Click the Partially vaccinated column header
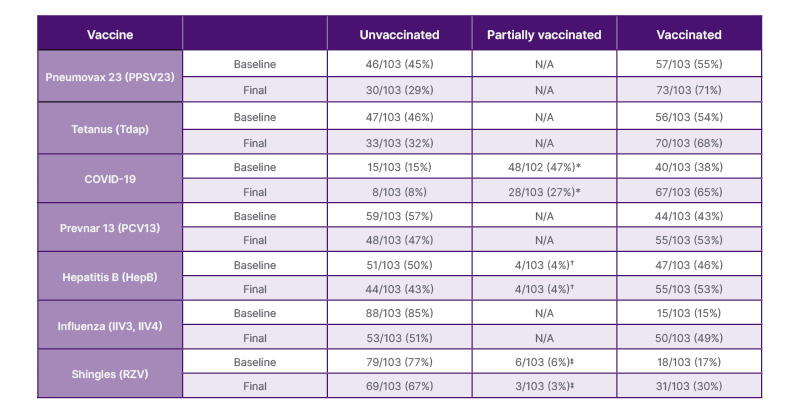 point(544,34)
